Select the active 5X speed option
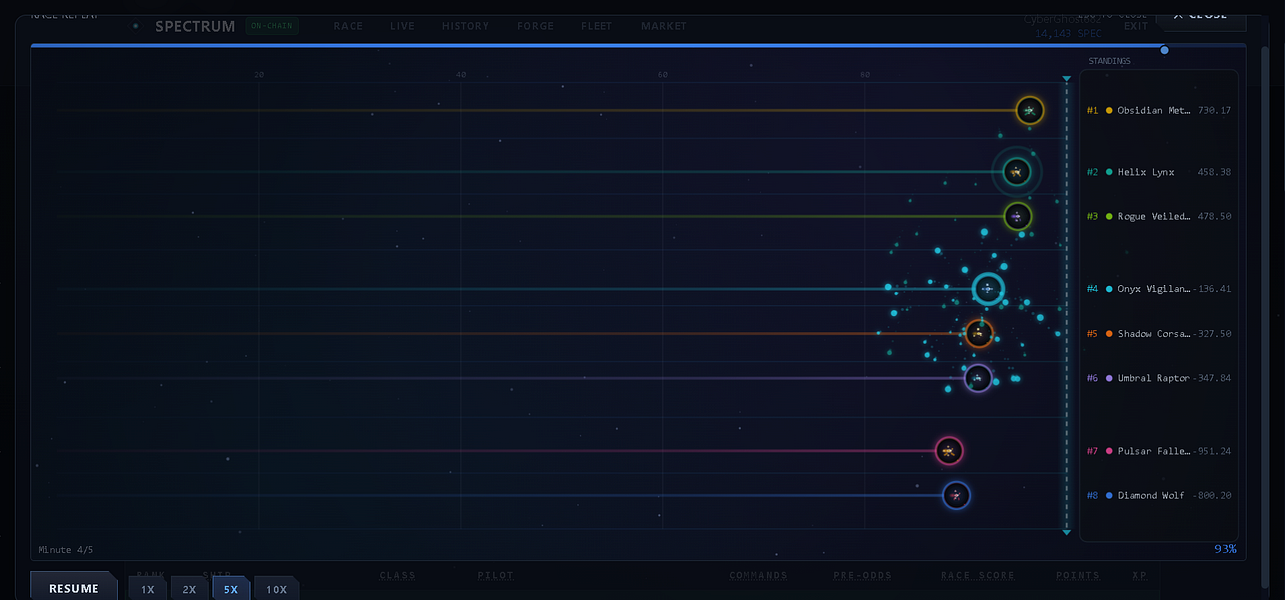 point(231,589)
